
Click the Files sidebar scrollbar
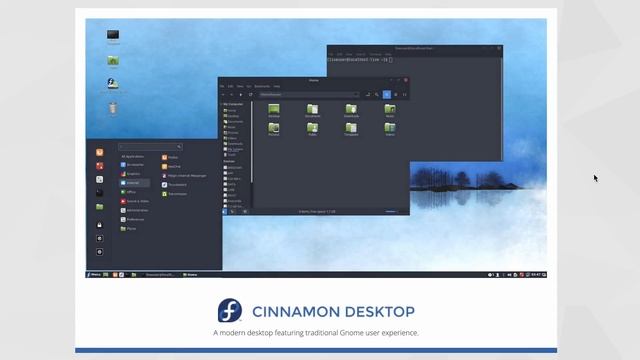point(252,142)
